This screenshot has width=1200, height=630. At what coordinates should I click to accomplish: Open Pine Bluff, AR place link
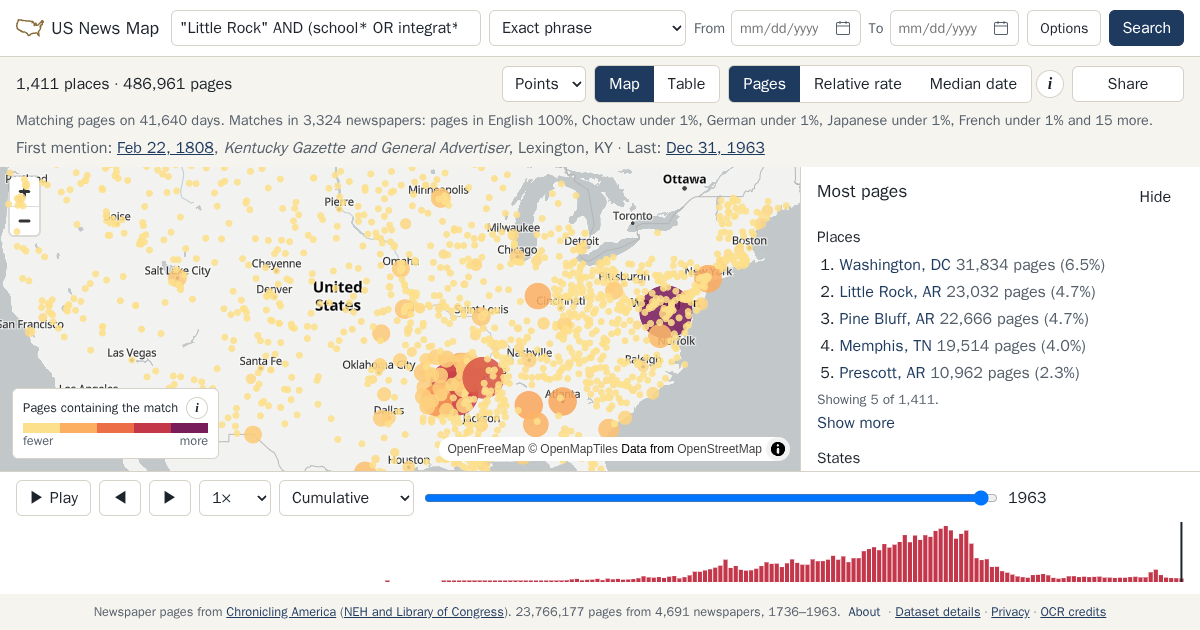coord(887,319)
